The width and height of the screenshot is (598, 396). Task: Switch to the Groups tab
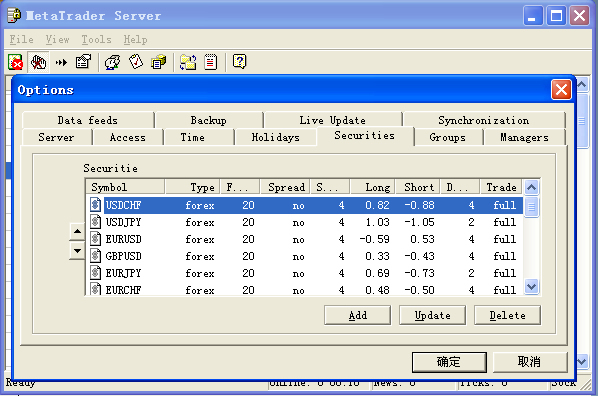(448, 137)
